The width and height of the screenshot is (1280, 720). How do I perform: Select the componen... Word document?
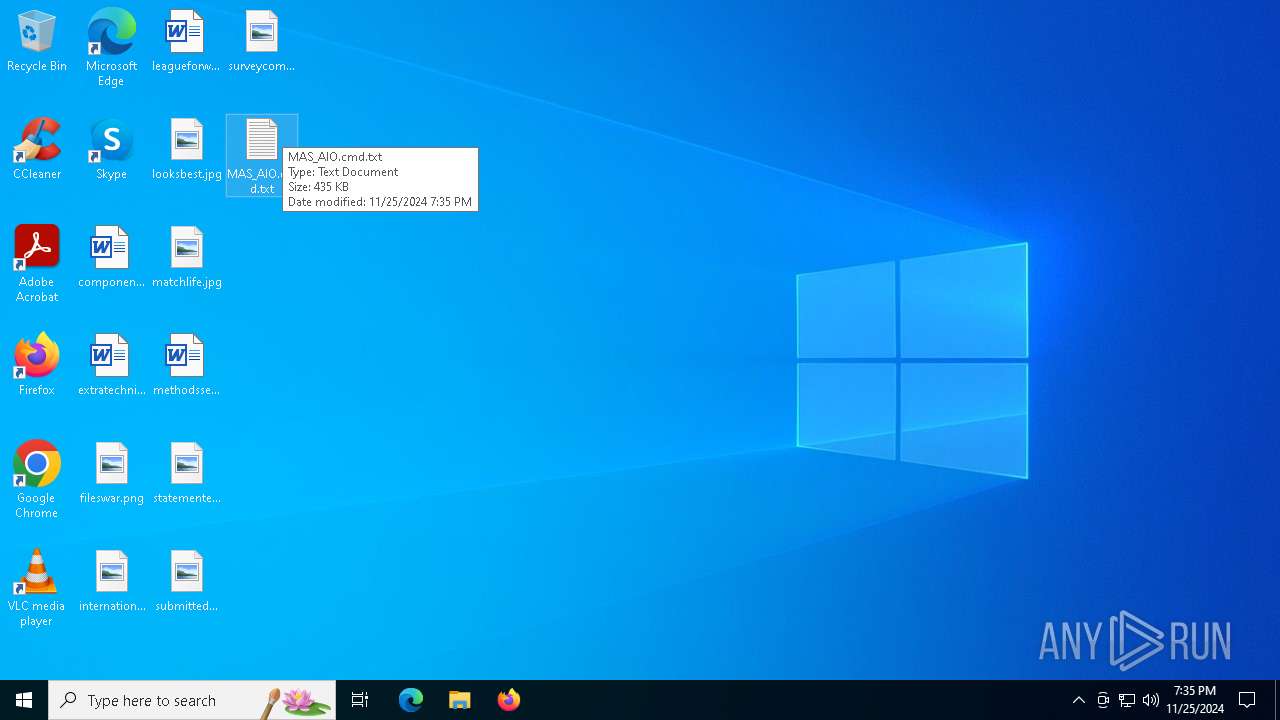[x=111, y=258]
